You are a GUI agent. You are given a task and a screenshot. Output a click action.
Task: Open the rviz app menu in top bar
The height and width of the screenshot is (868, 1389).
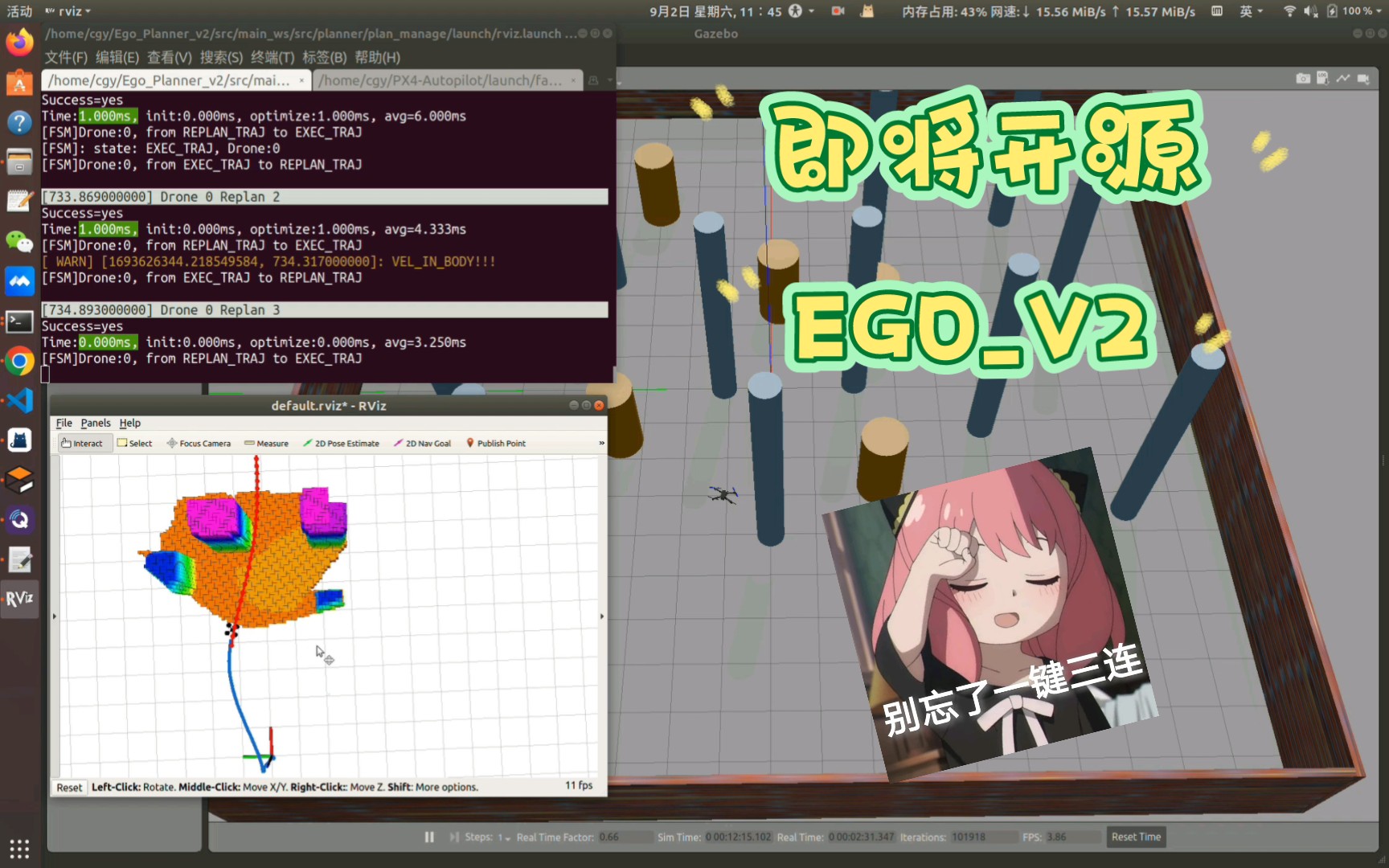coord(68,11)
